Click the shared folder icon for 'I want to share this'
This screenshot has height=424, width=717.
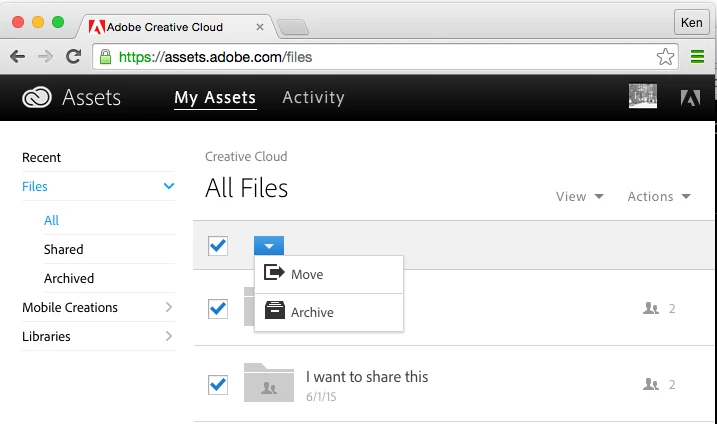tap(269, 382)
